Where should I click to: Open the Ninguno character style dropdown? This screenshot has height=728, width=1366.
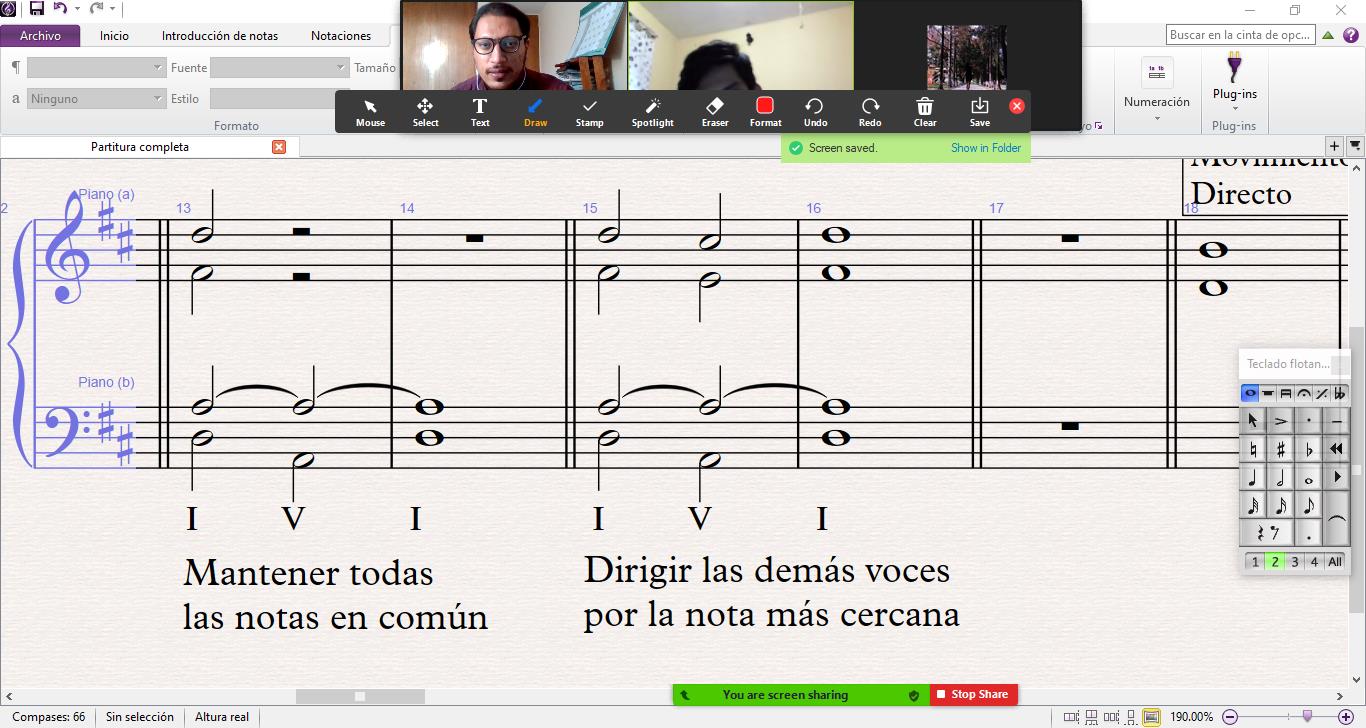96,99
